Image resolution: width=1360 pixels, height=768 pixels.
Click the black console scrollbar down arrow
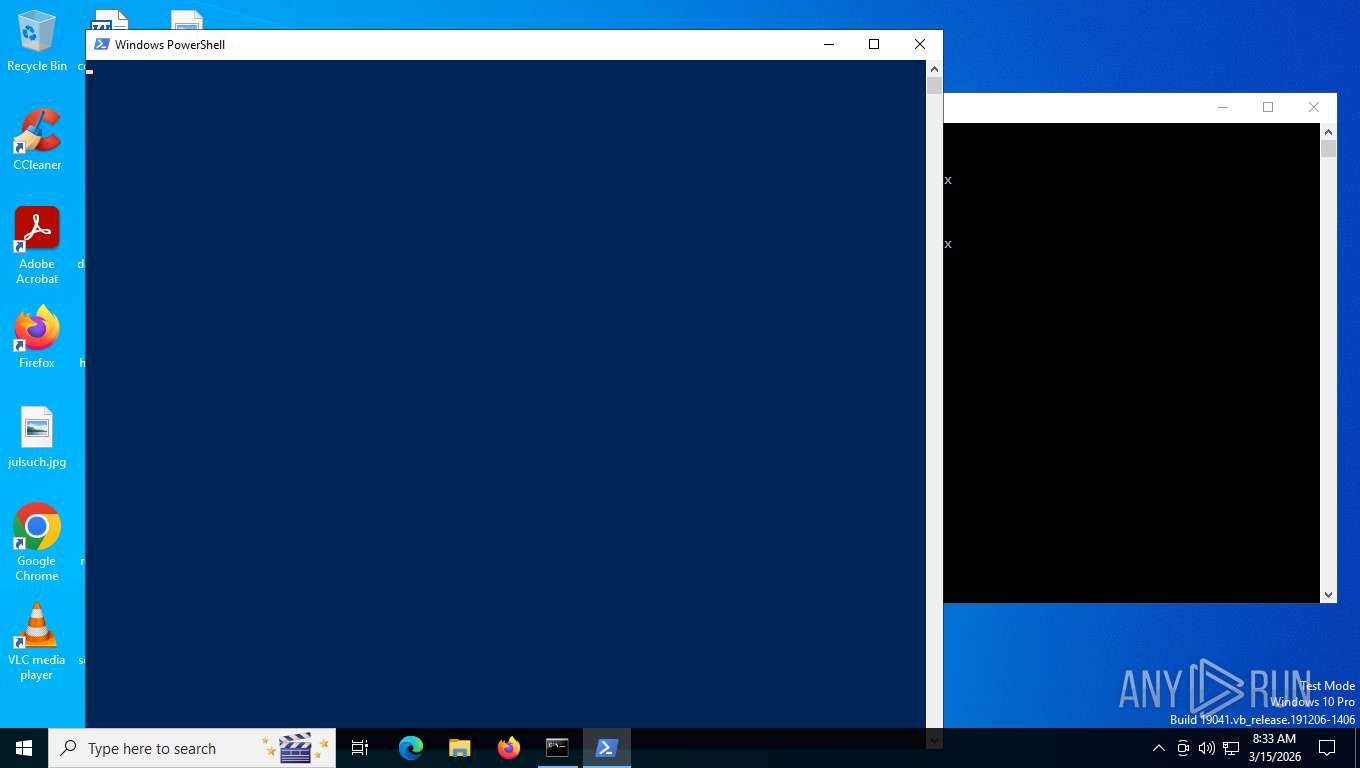(x=1328, y=594)
